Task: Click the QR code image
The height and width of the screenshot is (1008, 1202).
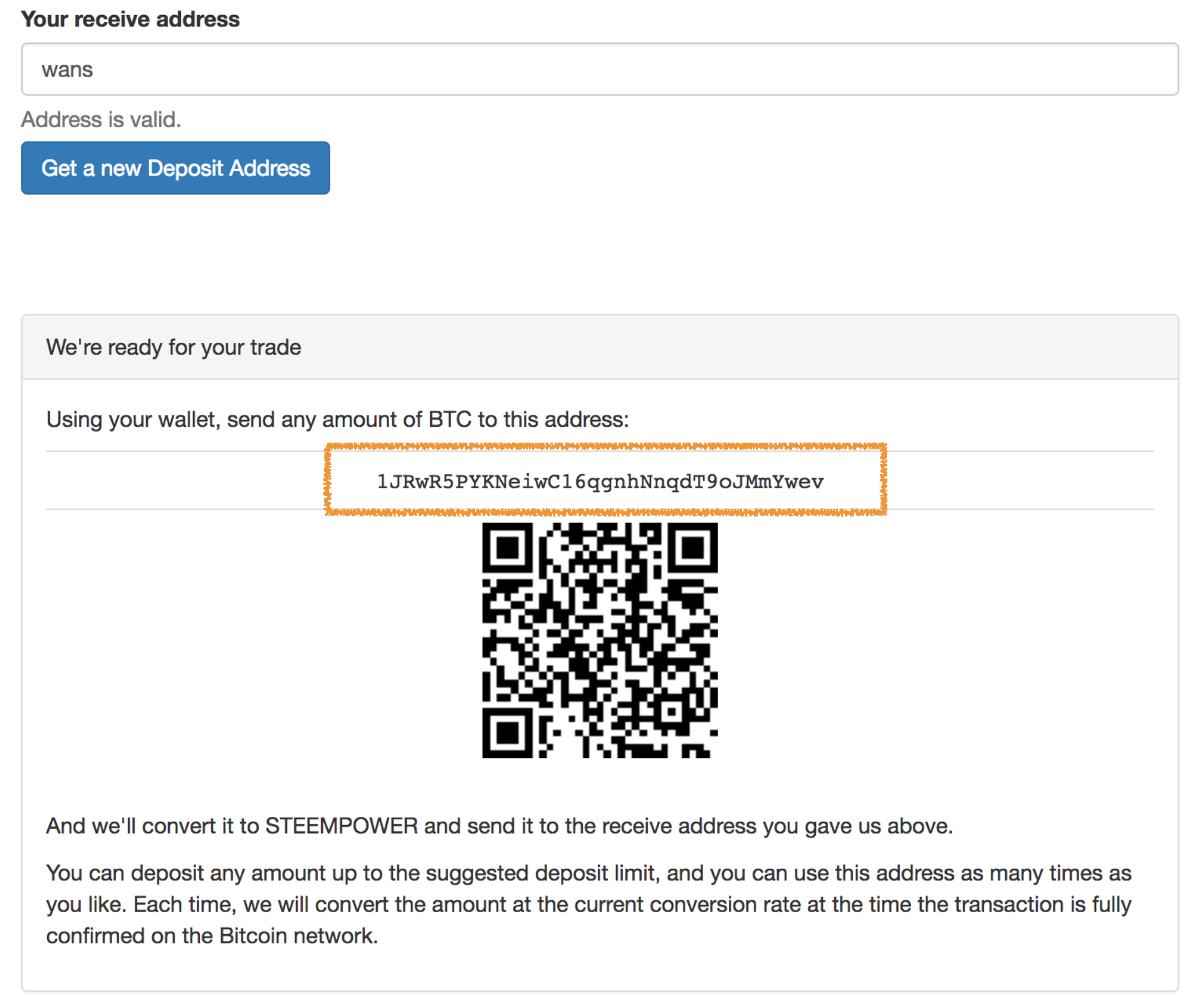Action: point(600,640)
